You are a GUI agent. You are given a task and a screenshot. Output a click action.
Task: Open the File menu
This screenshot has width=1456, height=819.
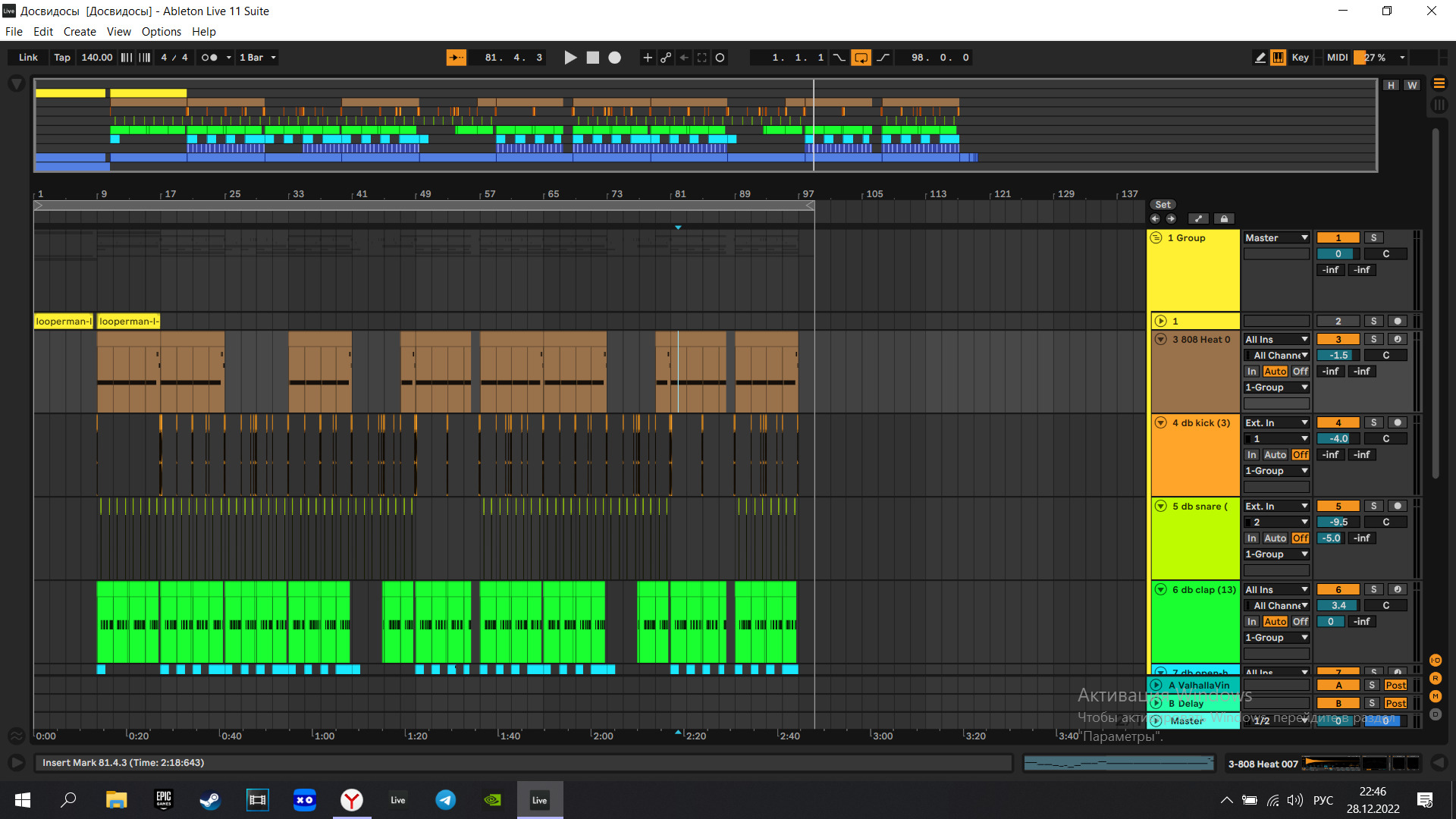click(14, 32)
